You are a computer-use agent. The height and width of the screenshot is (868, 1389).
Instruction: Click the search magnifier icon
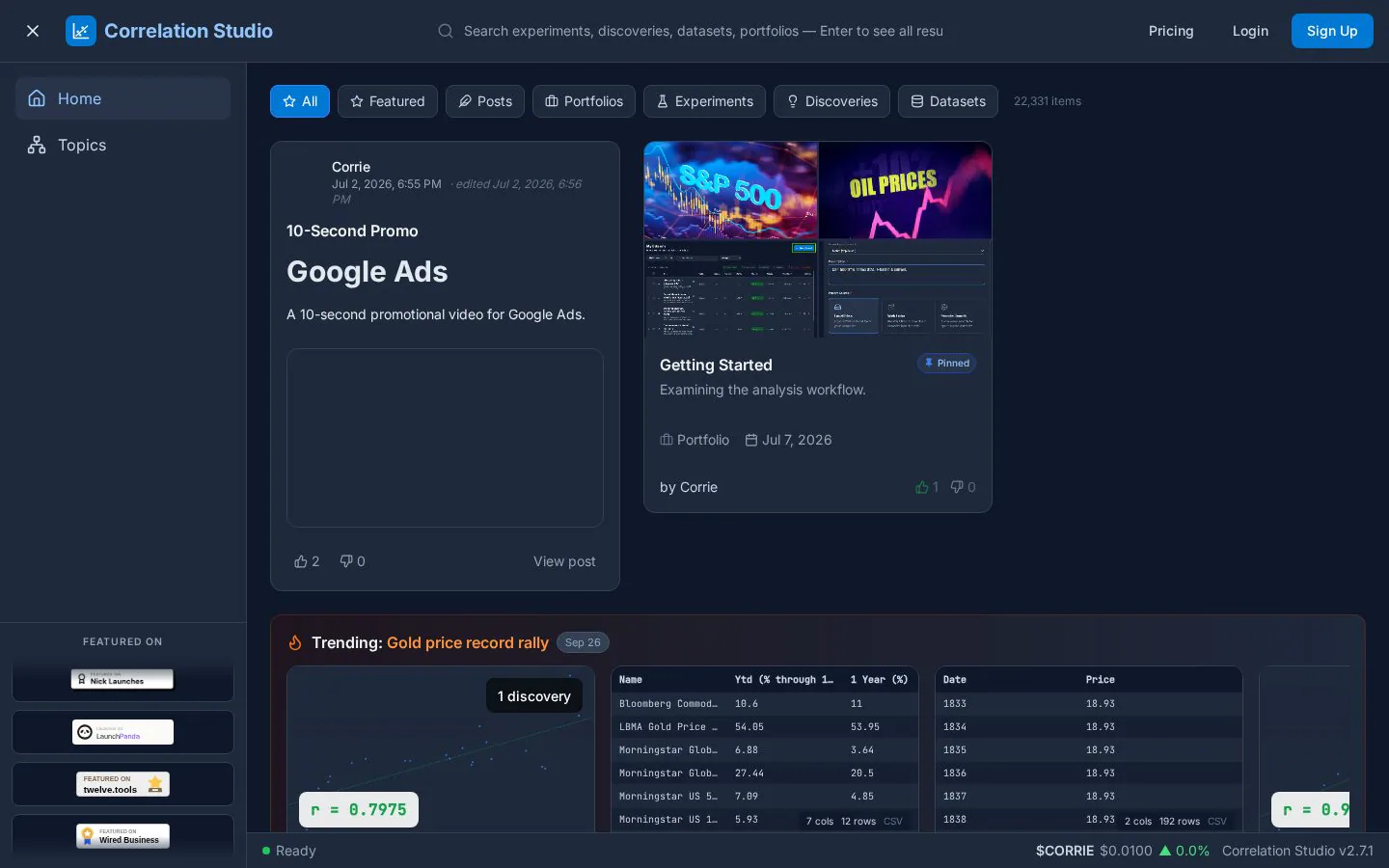[446, 31]
